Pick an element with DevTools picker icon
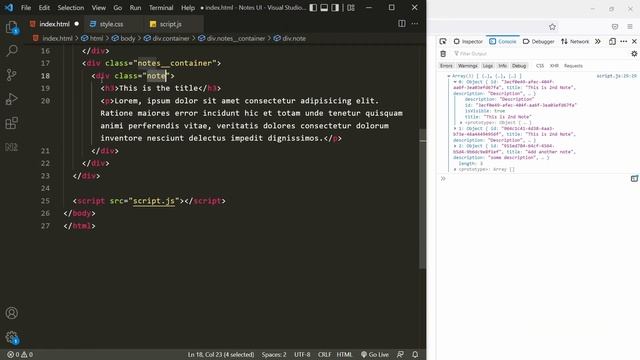 [x=443, y=41]
